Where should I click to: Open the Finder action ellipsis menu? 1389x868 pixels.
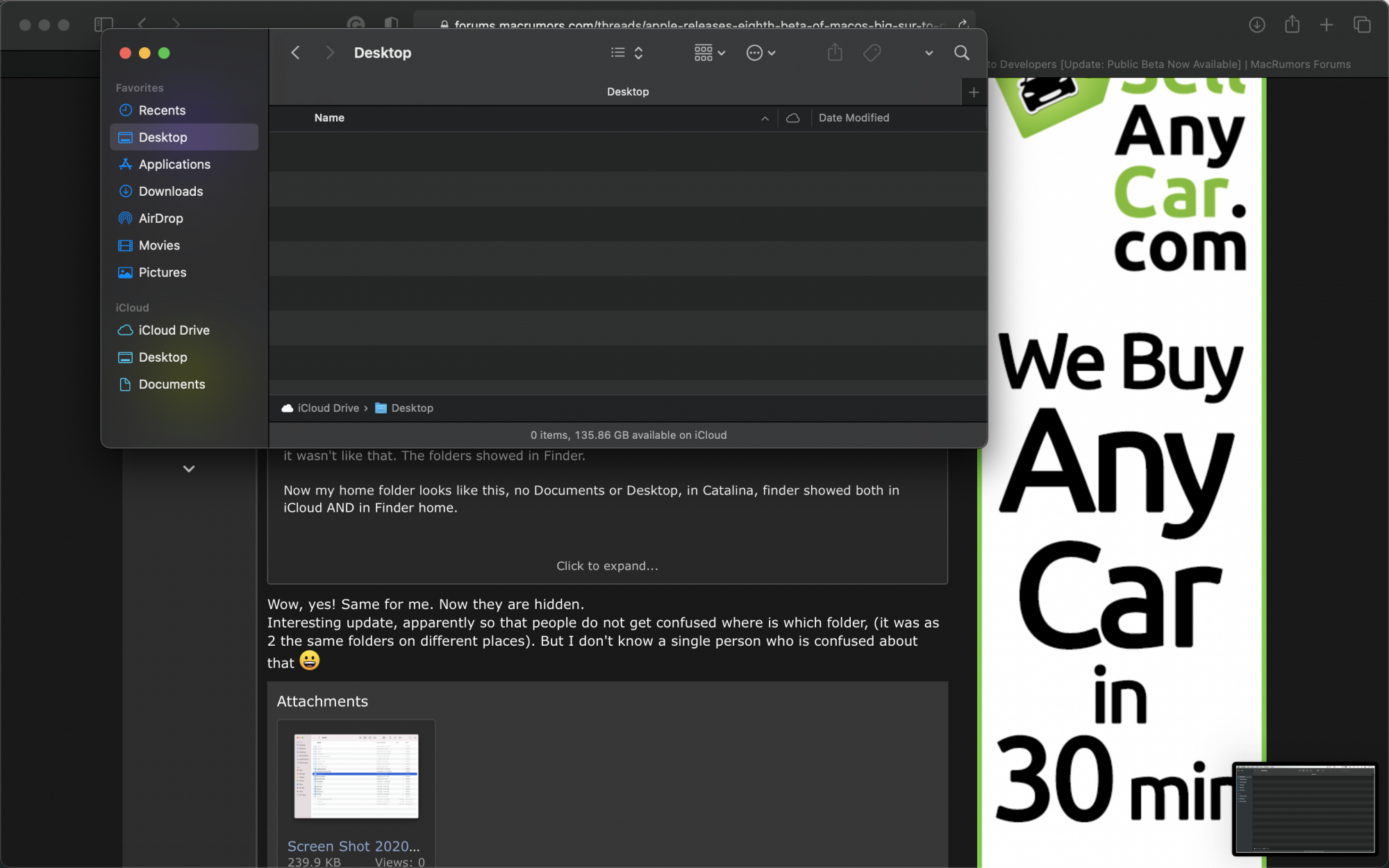pos(760,53)
